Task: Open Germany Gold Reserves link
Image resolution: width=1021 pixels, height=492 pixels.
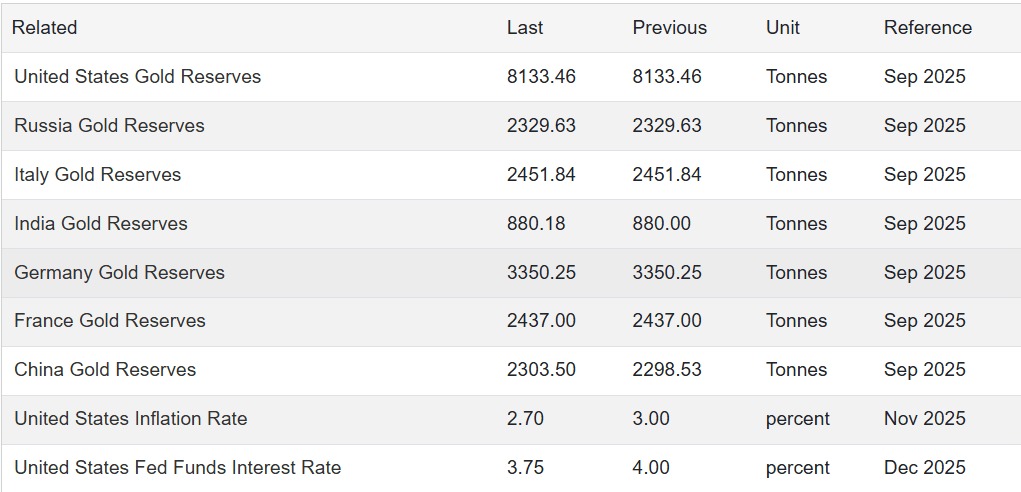Action: [119, 273]
